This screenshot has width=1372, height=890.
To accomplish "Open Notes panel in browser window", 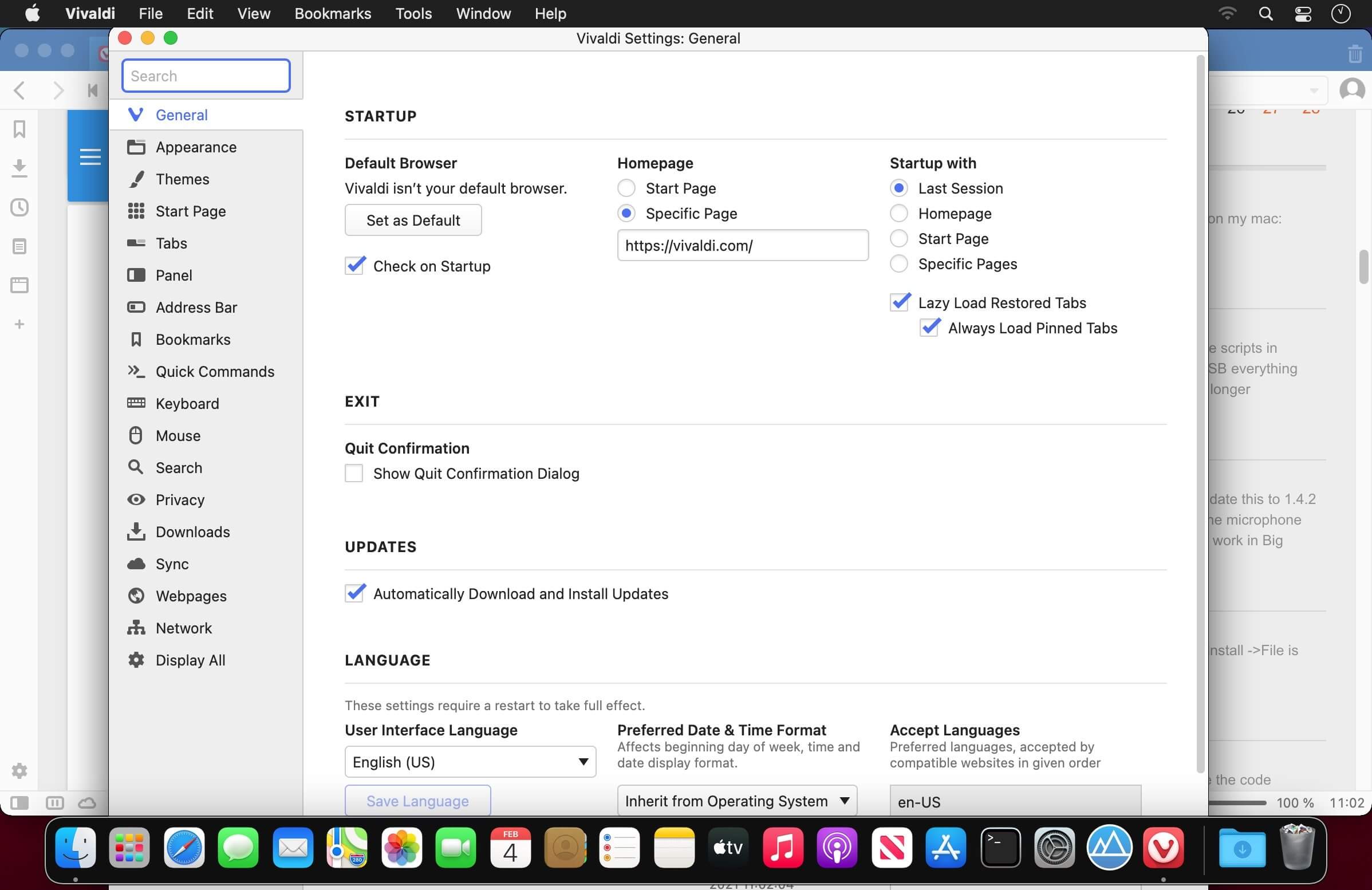I will (19, 247).
